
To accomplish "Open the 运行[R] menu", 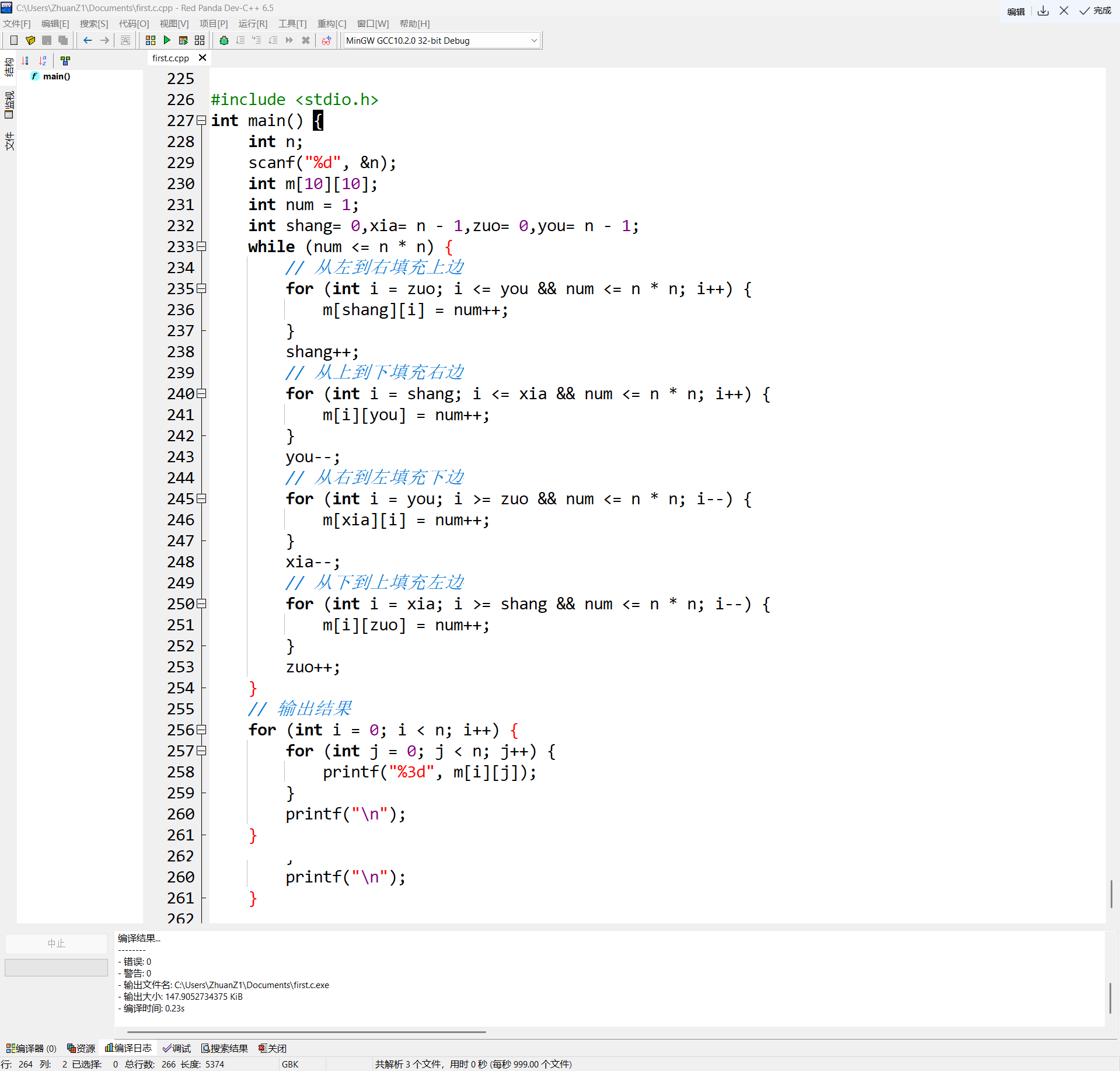I will click(x=253, y=24).
